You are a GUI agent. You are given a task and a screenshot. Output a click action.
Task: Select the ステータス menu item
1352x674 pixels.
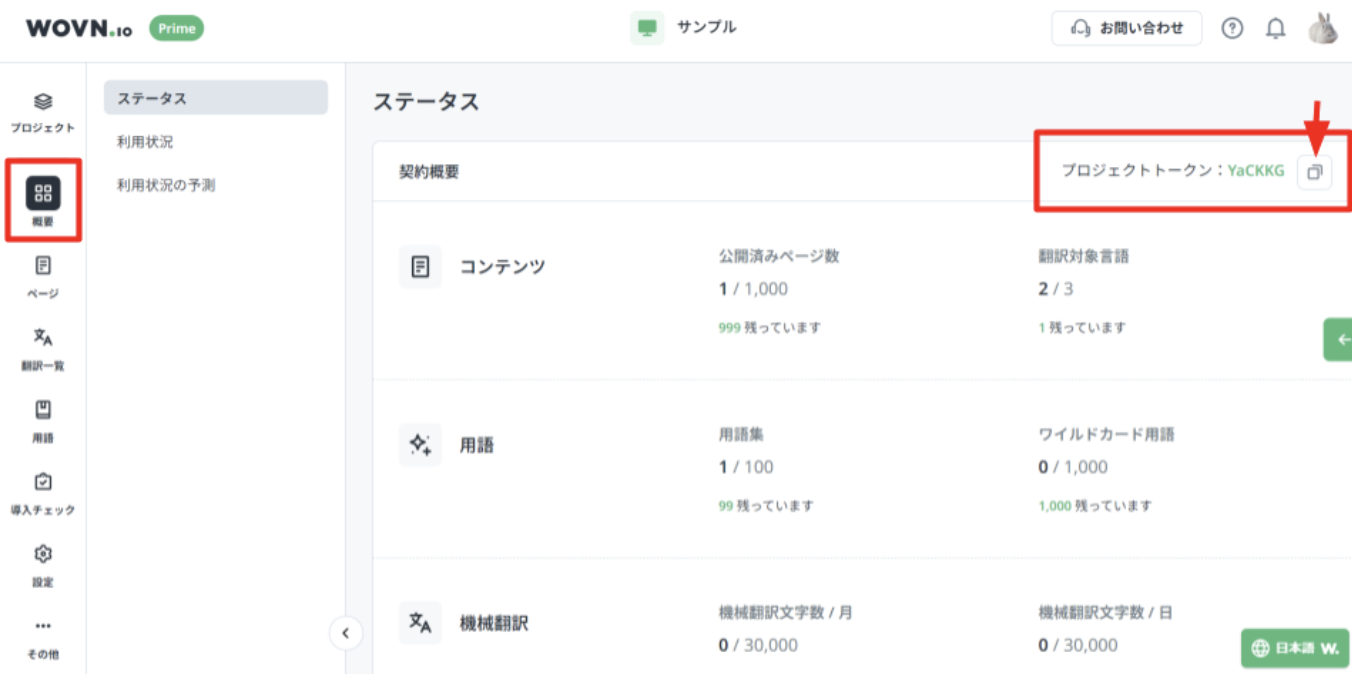(215, 98)
